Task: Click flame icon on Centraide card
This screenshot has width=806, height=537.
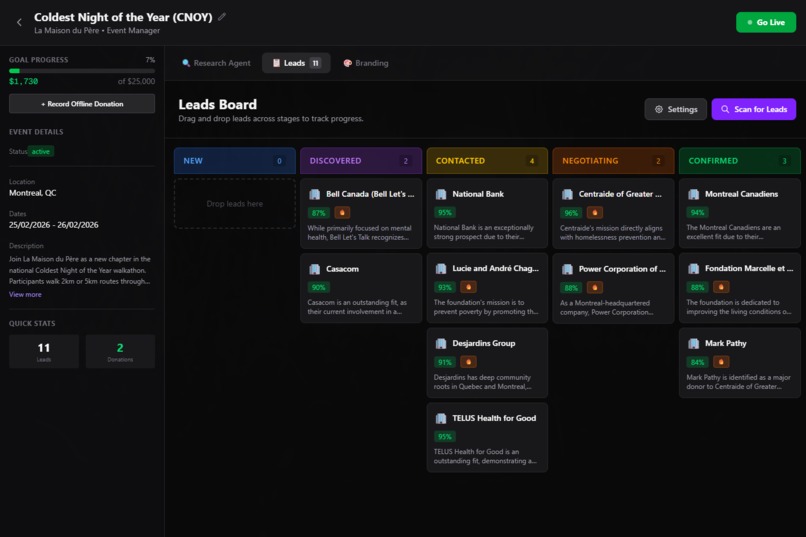Action: (x=595, y=212)
